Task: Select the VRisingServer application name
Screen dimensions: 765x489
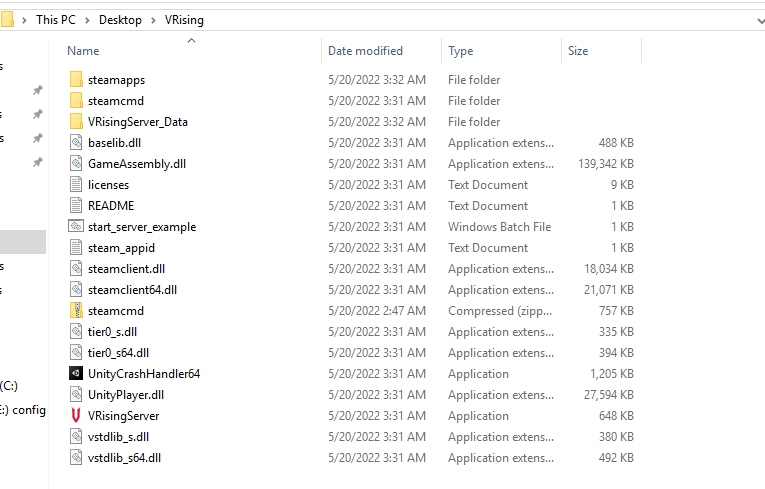Action: coord(123,415)
